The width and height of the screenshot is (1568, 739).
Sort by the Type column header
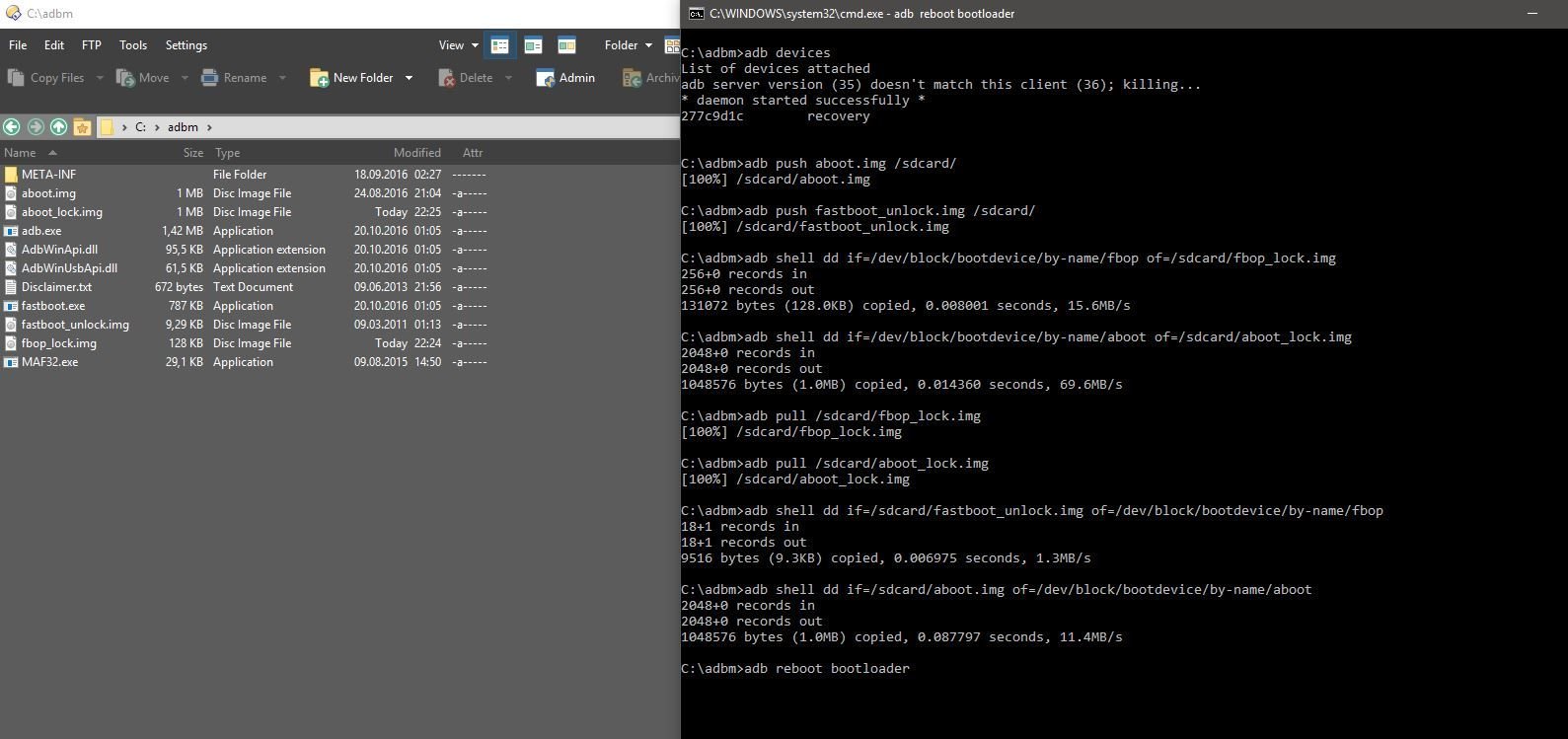[x=228, y=153]
